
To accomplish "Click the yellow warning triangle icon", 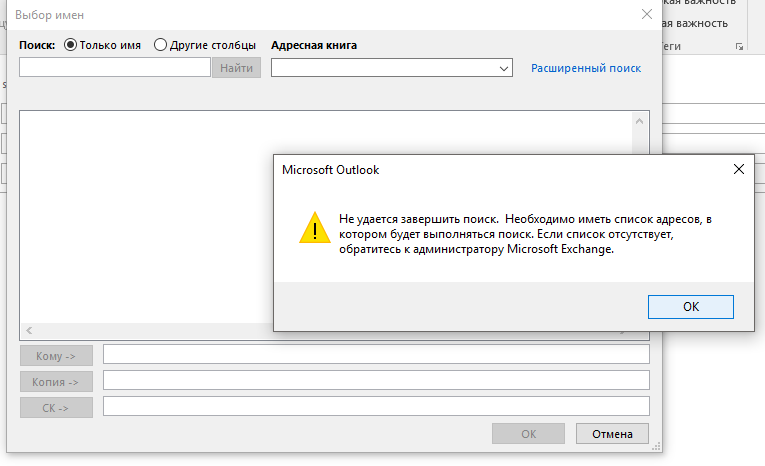I will point(315,228).
